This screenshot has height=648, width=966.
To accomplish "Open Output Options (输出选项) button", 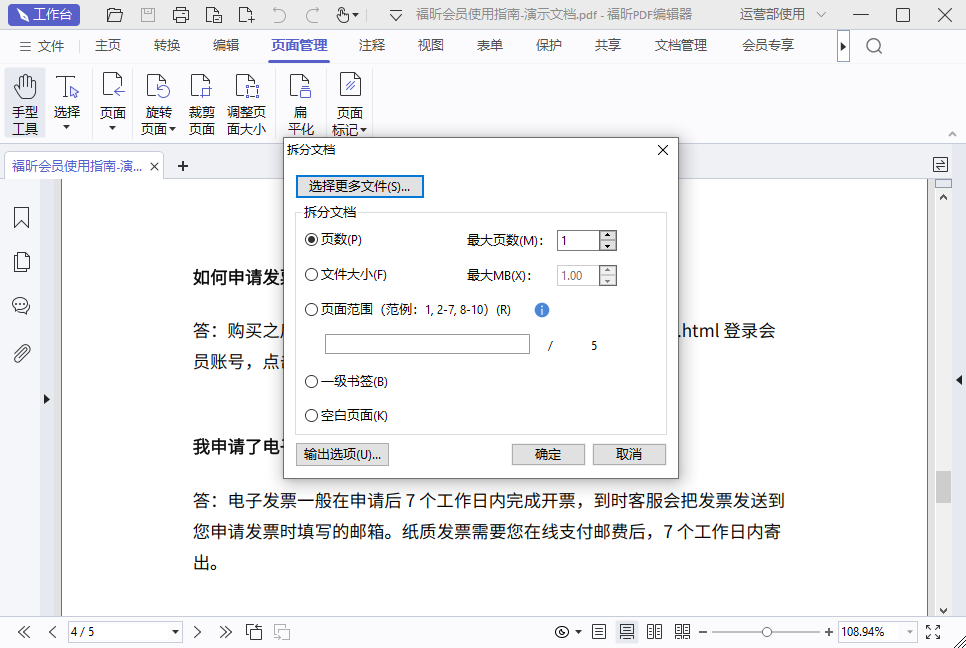I will (342, 454).
